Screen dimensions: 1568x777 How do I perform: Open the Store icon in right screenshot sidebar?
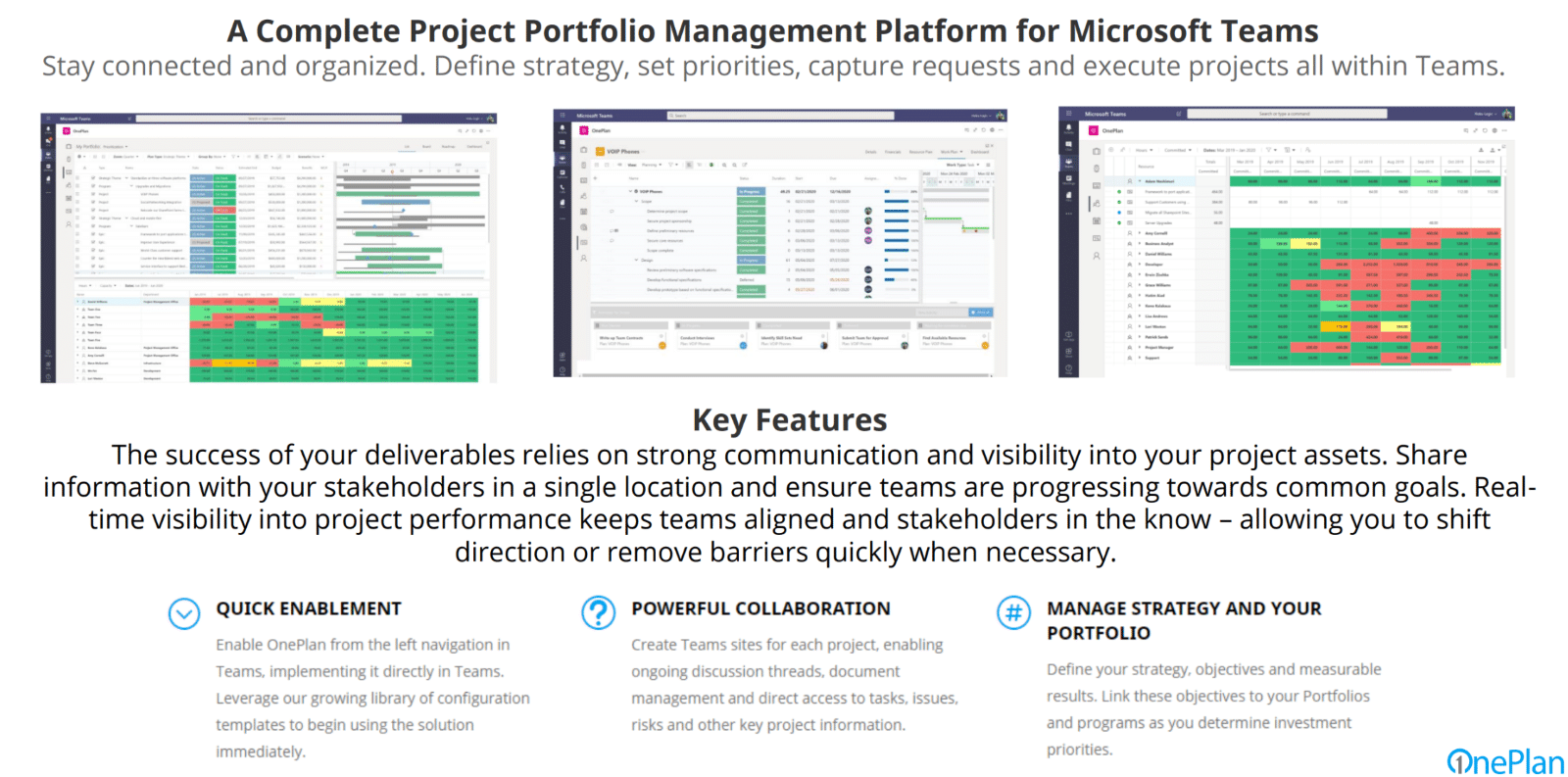(x=1069, y=352)
